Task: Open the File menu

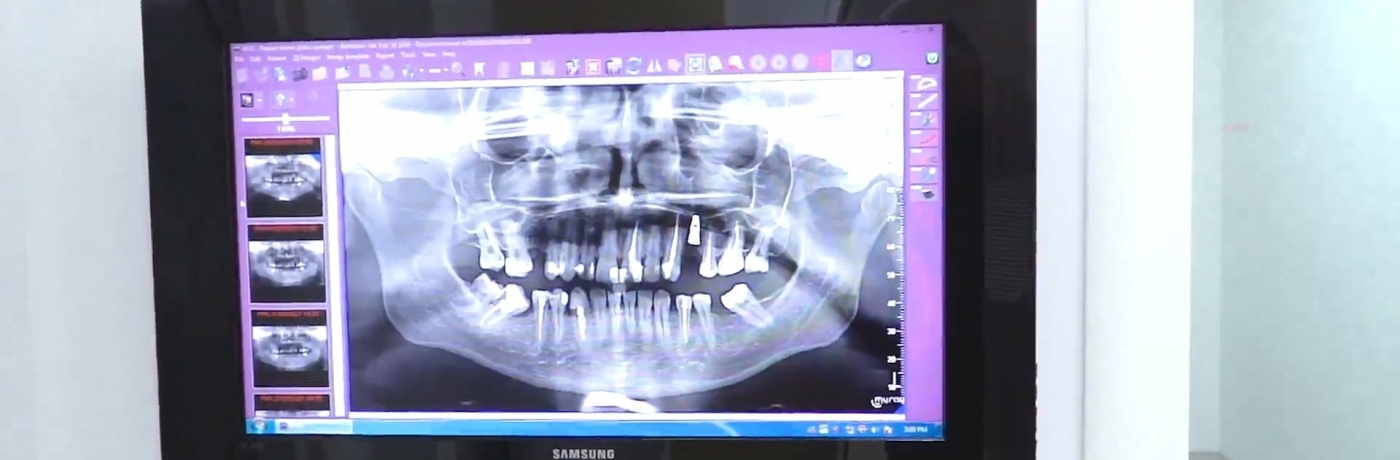Action: (x=239, y=58)
